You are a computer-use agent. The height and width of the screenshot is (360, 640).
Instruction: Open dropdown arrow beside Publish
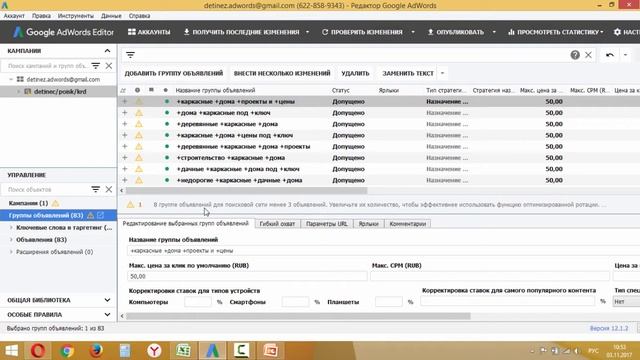(x=494, y=32)
